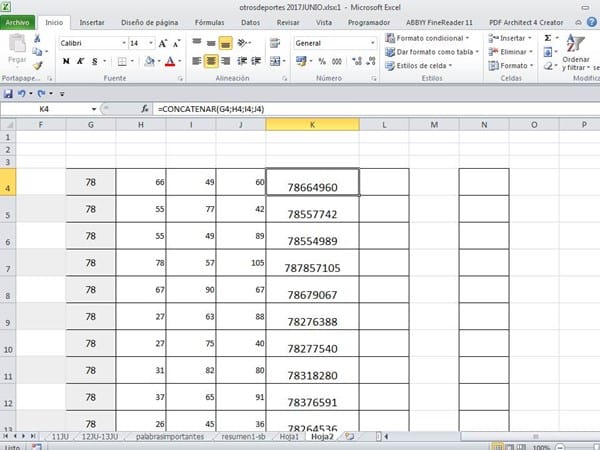Apply percent style format
Screen dimensions: 600x450
coord(322,61)
